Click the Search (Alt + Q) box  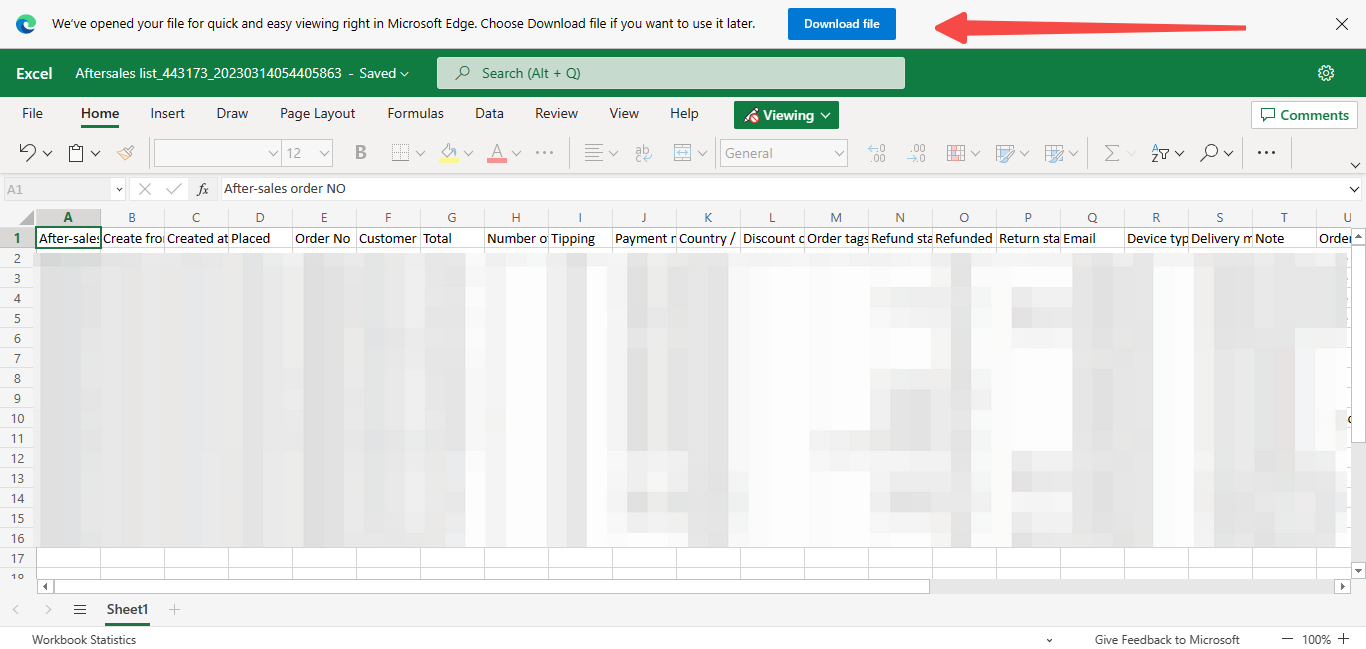tap(671, 73)
